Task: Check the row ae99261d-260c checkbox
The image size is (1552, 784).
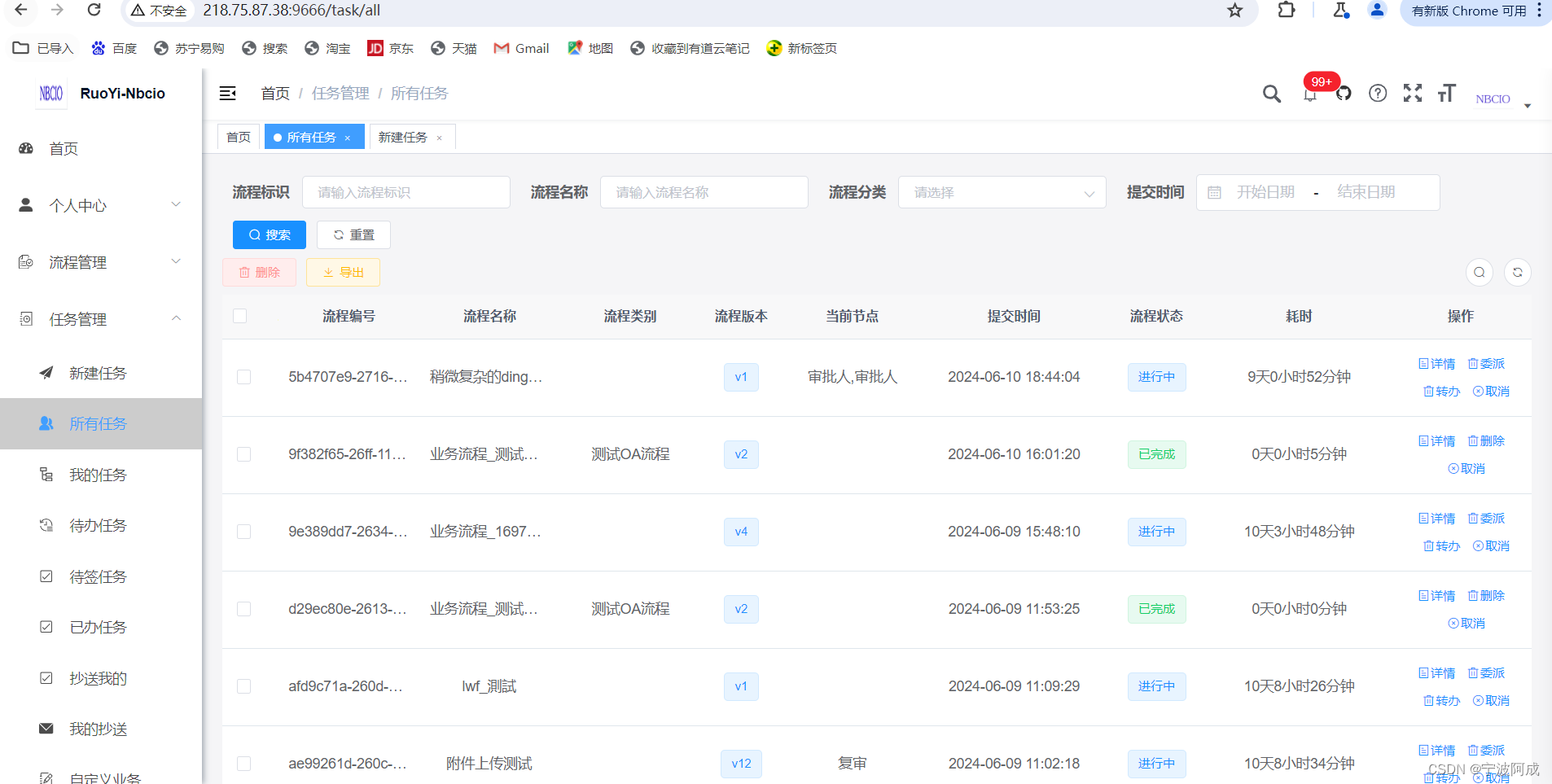Action: coord(243,764)
